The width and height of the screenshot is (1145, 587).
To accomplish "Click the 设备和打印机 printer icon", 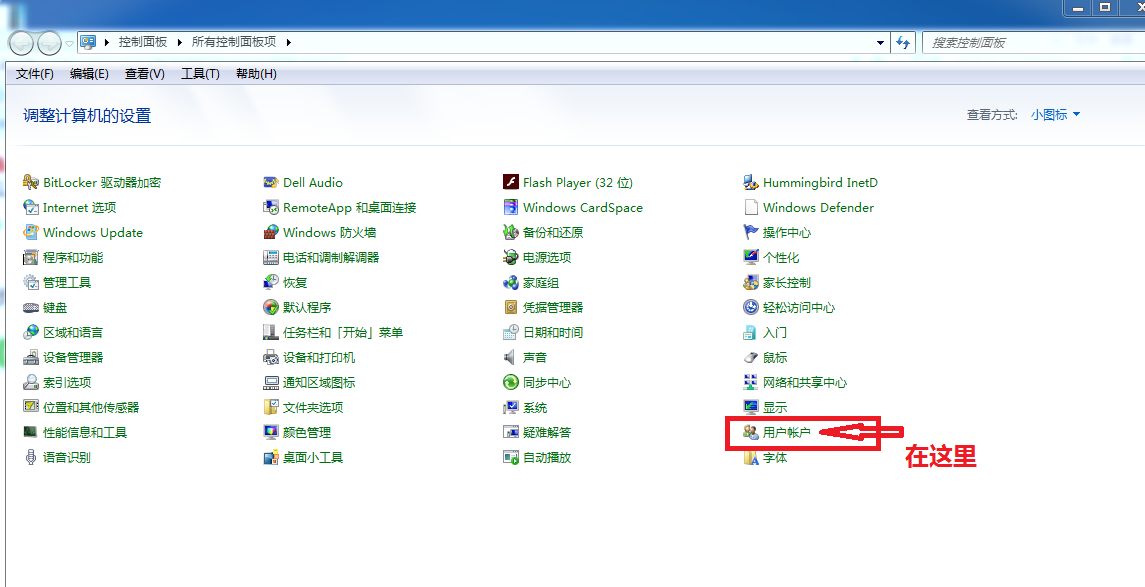I will click(x=271, y=357).
